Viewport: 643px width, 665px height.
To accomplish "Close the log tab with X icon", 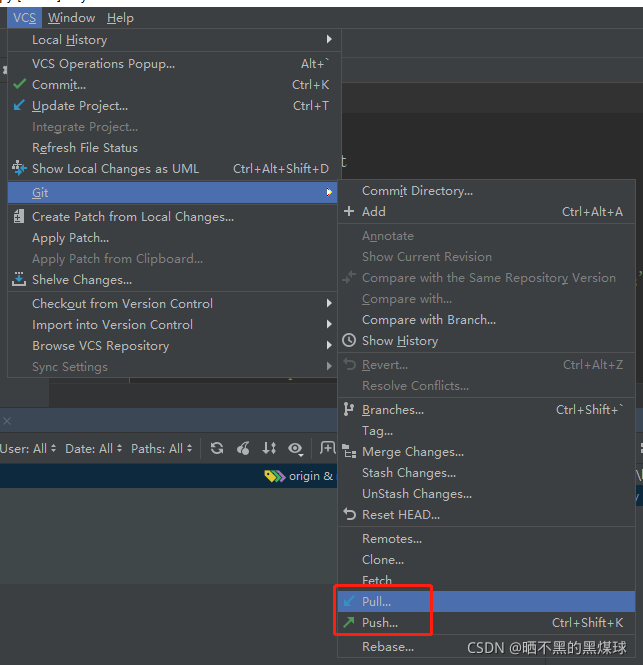I will [7, 421].
